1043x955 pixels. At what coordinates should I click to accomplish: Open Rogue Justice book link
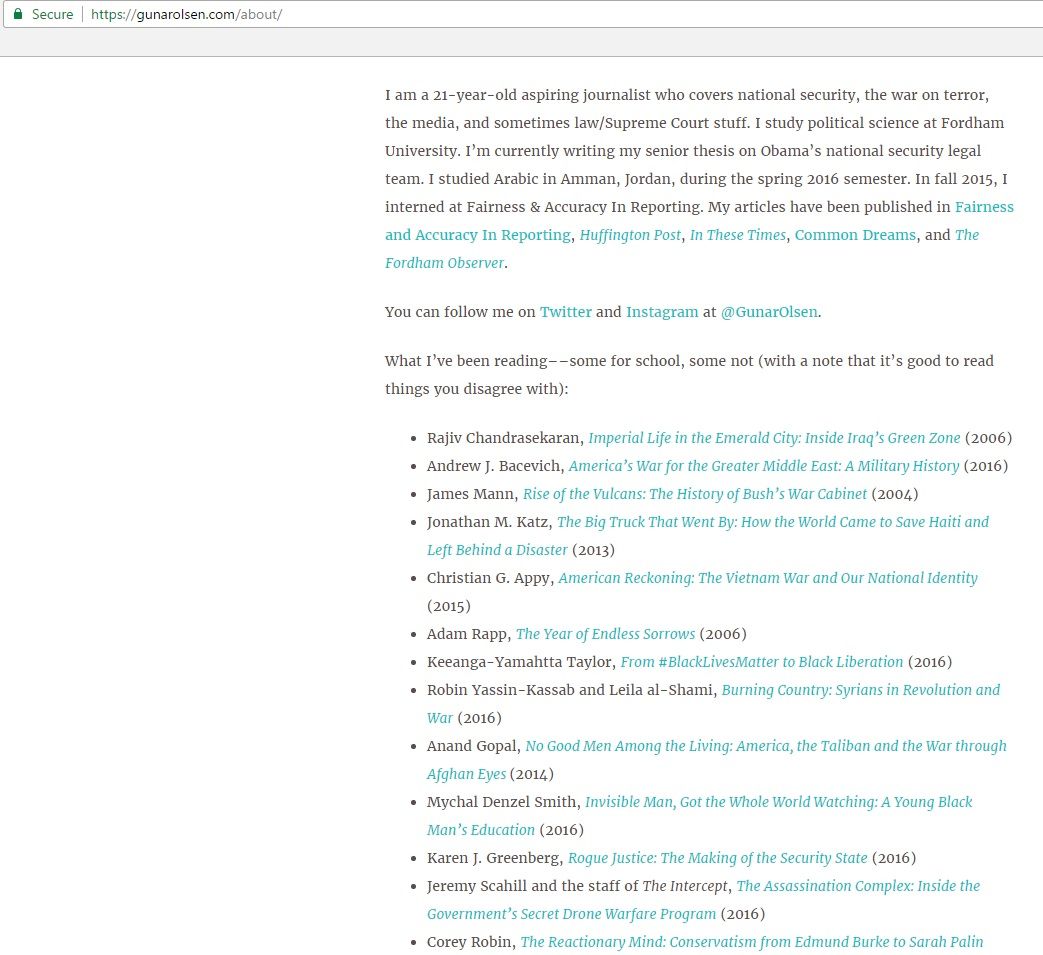click(x=717, y=858)
